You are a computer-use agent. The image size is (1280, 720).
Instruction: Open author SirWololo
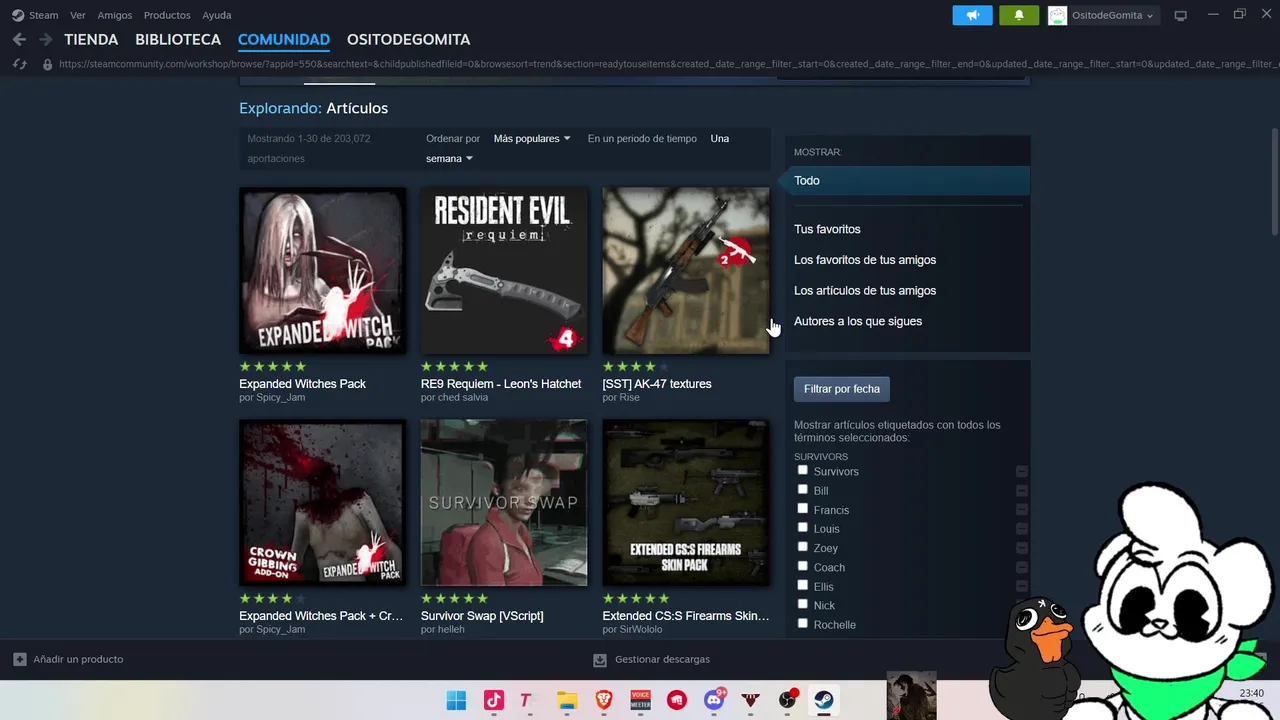click(x=641, y=630)
